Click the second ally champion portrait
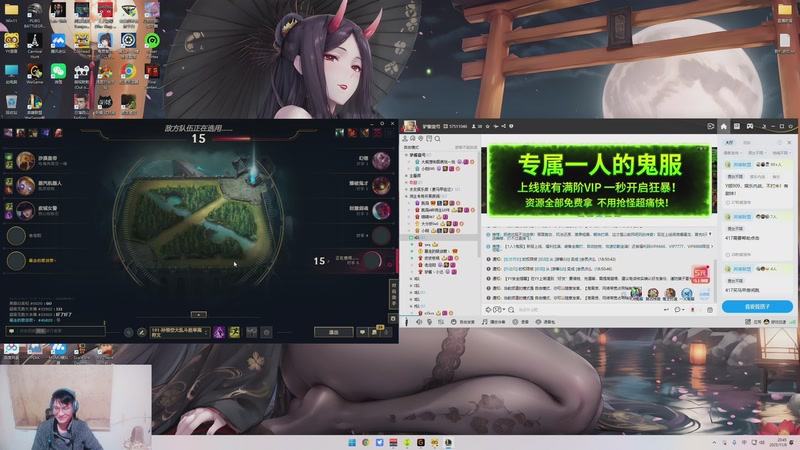This screenshot has width=800, height=450. pyautogui.click(x=26, y=186)
